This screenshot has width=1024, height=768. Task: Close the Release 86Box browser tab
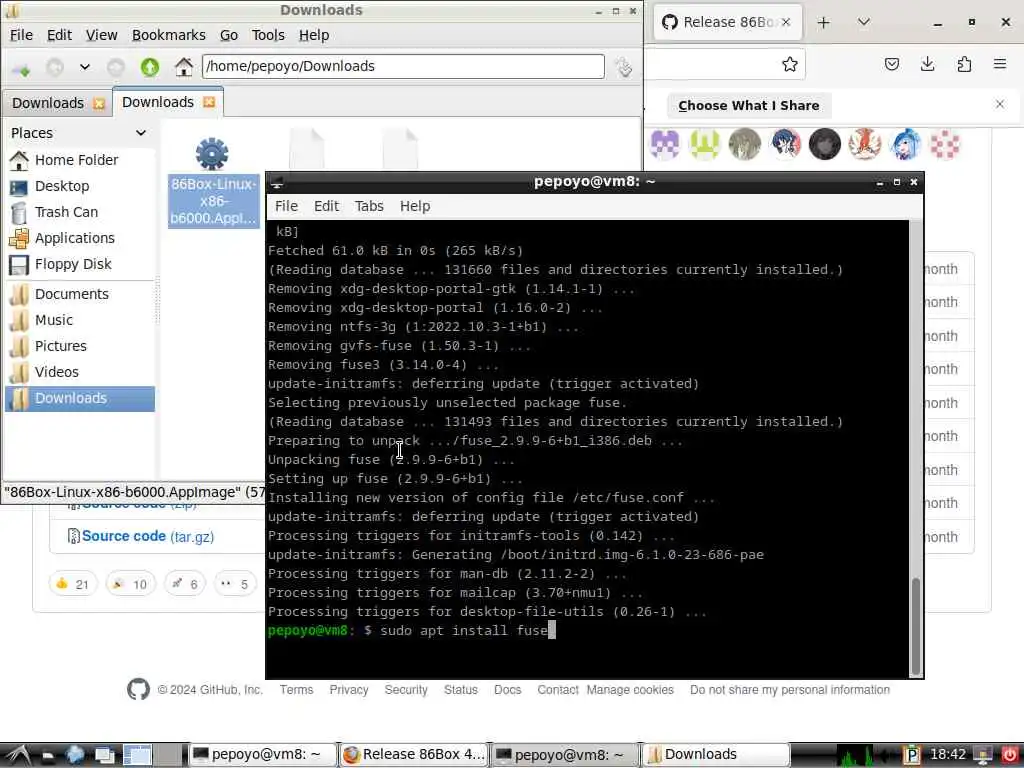(x=786, y=22)
